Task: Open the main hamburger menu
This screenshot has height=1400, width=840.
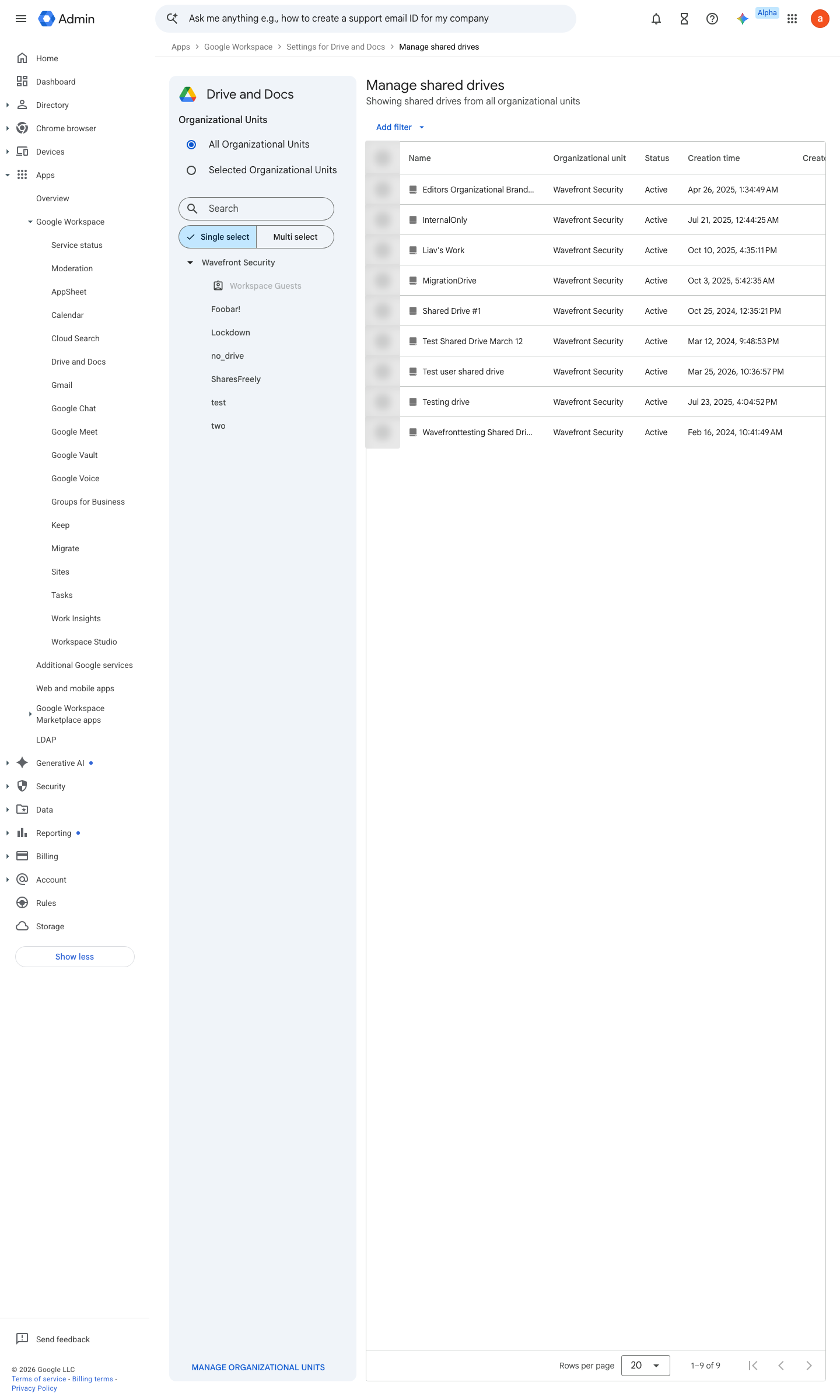Action: coord(21,19)
